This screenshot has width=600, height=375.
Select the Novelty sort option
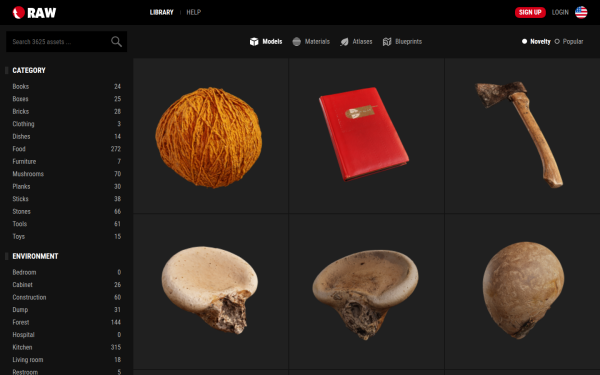[x=536, y=41]
